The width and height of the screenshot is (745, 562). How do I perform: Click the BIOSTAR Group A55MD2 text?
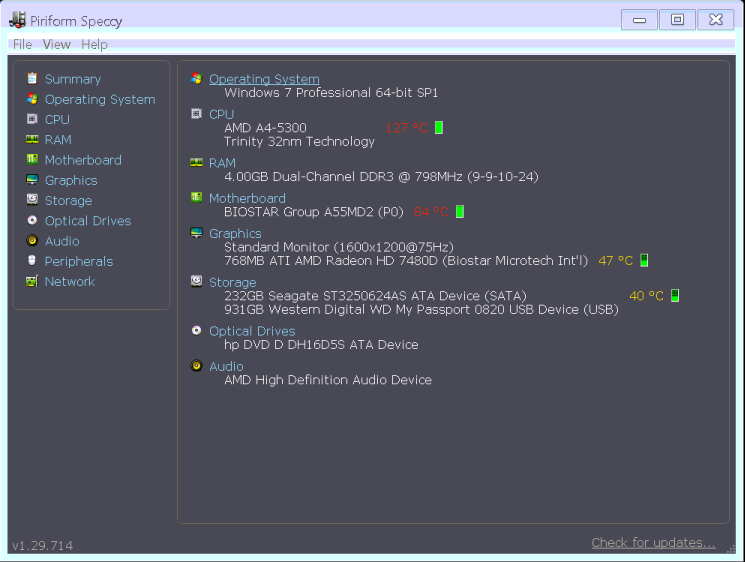(314, 212)
